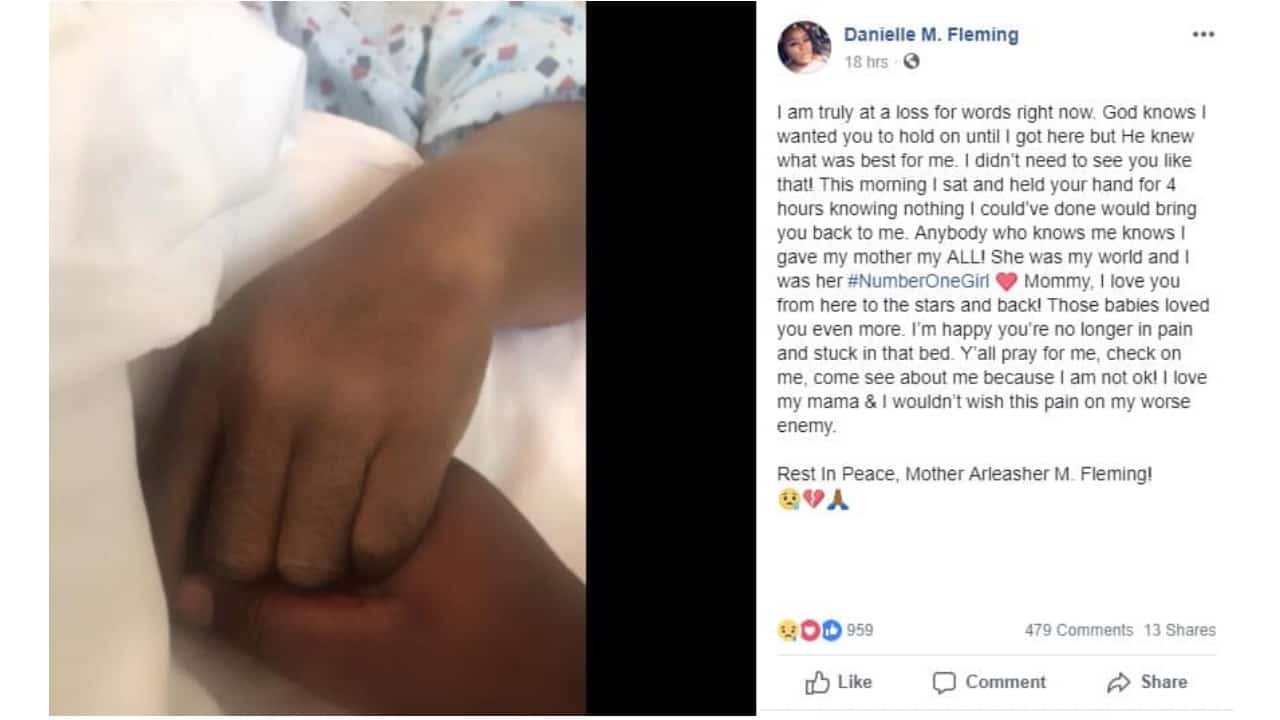Like the post with thumbs-up button
The image size is (1280, 720).
(838, 682)
